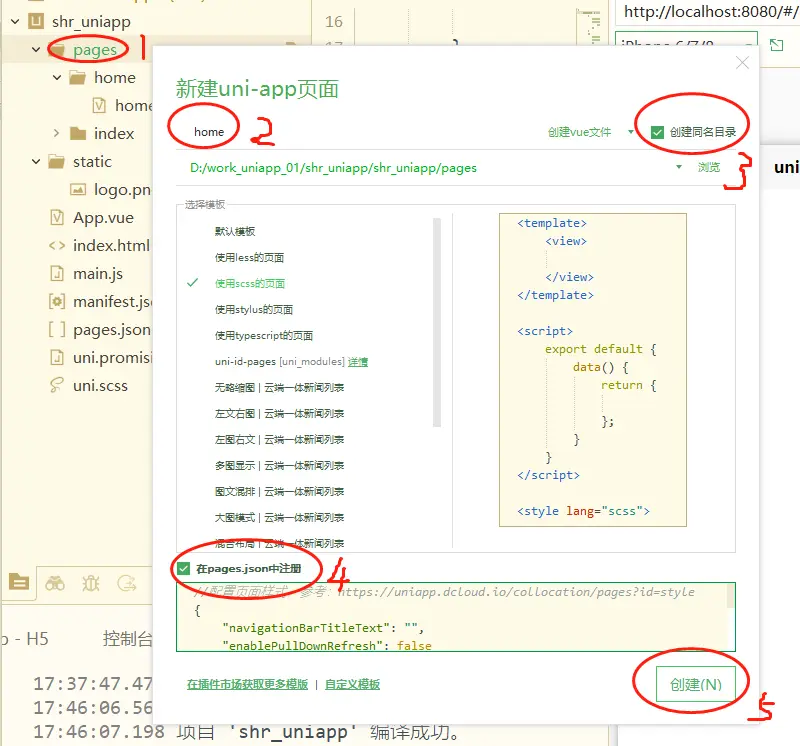Open the 自定义模板 link

click(353, 684)
